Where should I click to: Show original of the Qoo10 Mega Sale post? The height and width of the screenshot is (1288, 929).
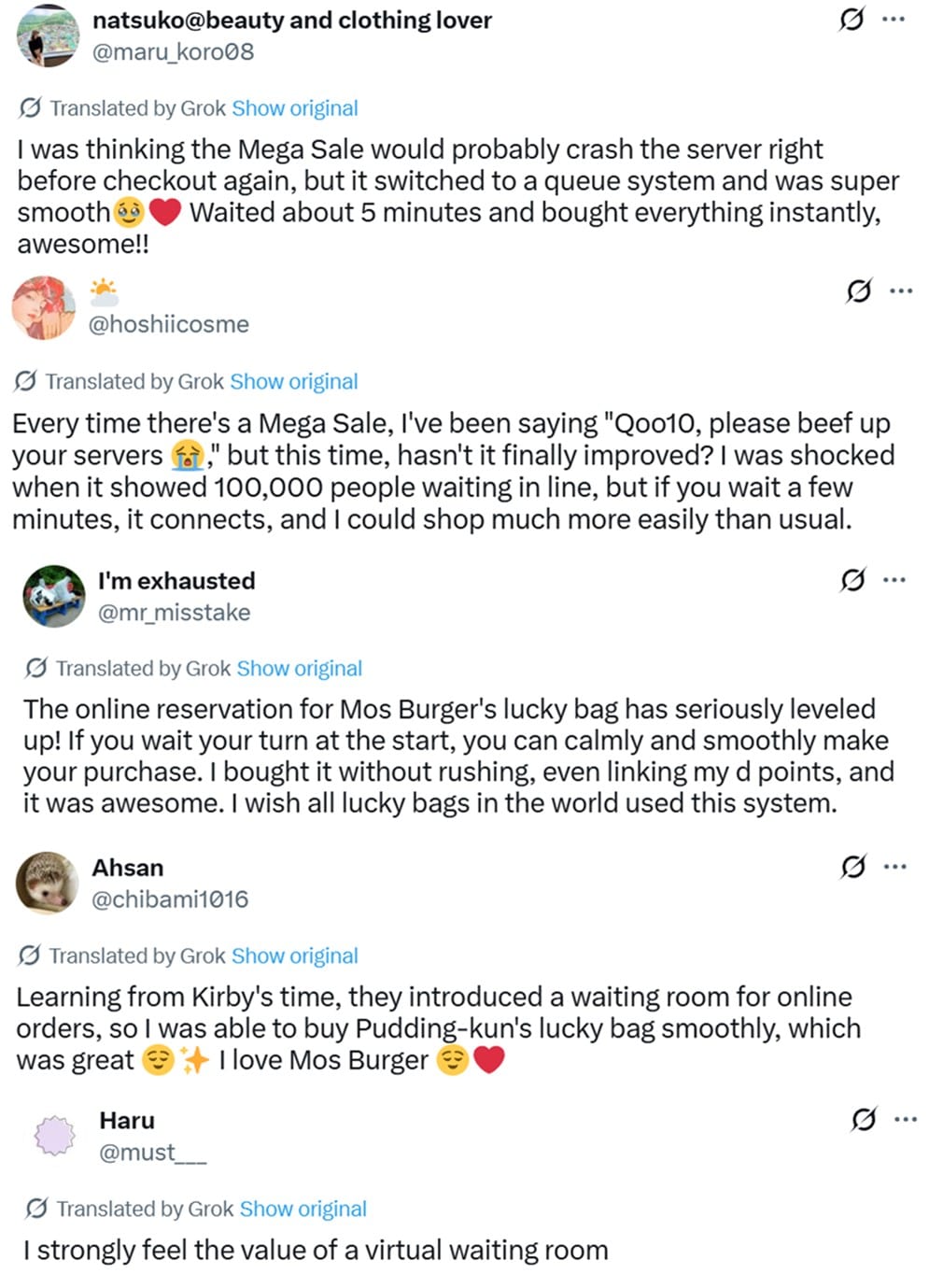pyautogui.click(x=294, y=382)
